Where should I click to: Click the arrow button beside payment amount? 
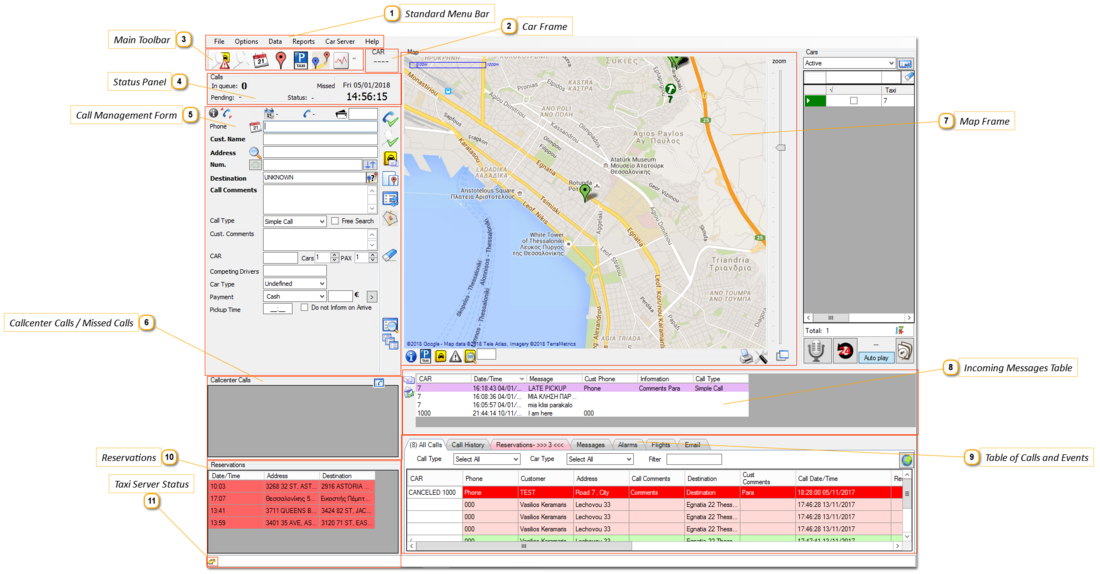click(372, 297)
